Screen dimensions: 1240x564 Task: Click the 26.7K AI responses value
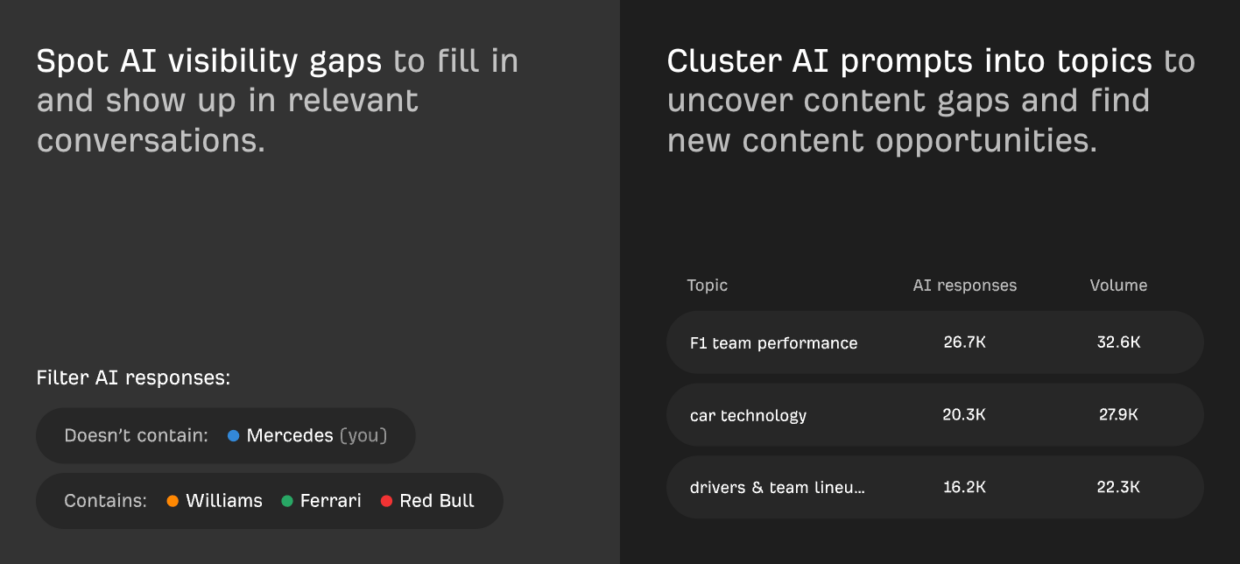tap(964, 342)
